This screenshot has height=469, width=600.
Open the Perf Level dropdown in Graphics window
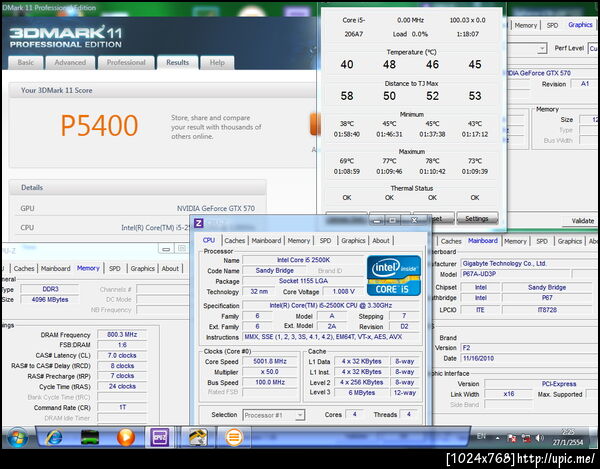pos(593,49)
